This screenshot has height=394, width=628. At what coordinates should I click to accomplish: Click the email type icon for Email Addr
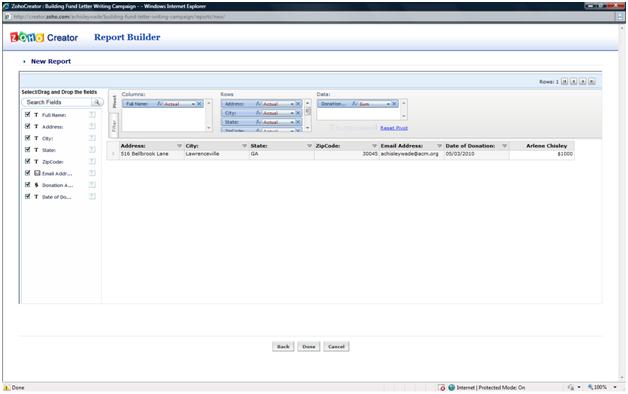37,173
